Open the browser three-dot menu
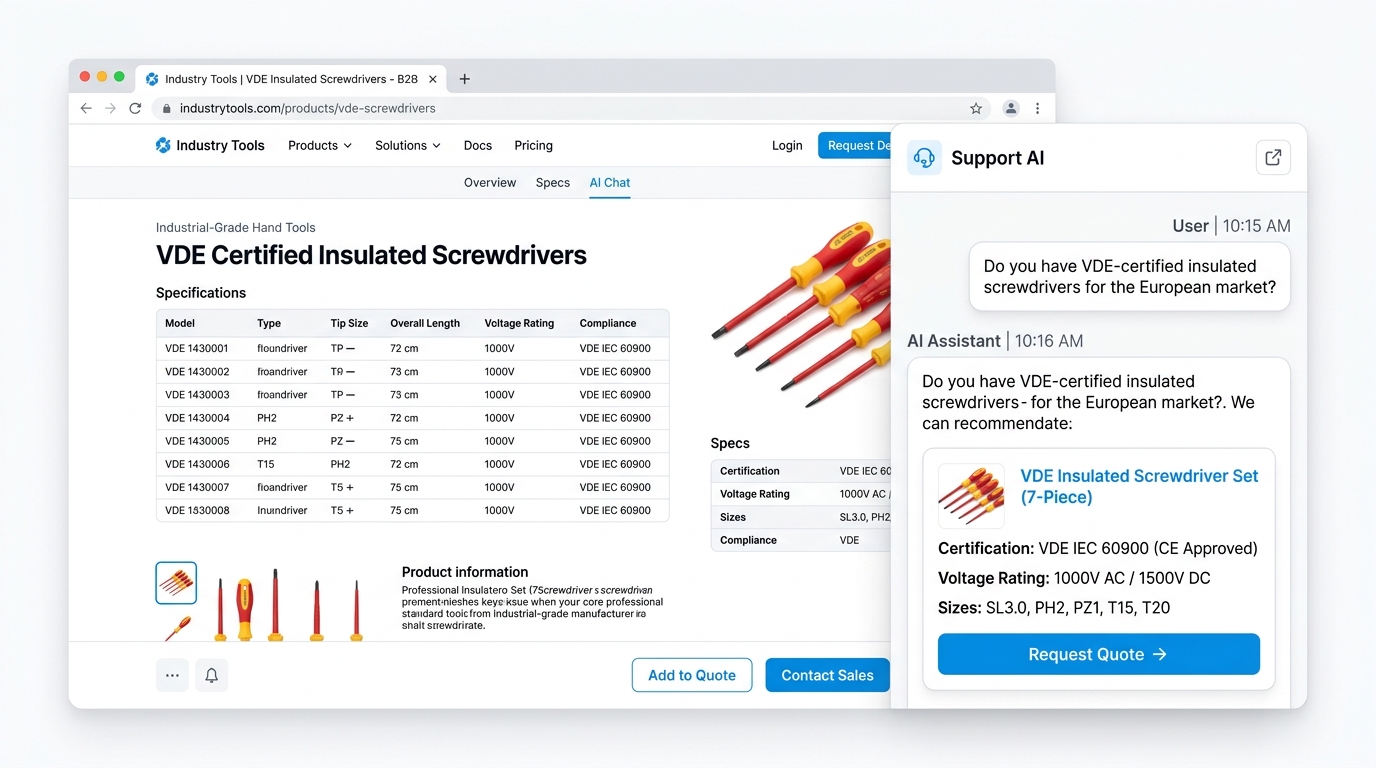The width and height of the screenshot is (1376, 768). coord(1038,108)
